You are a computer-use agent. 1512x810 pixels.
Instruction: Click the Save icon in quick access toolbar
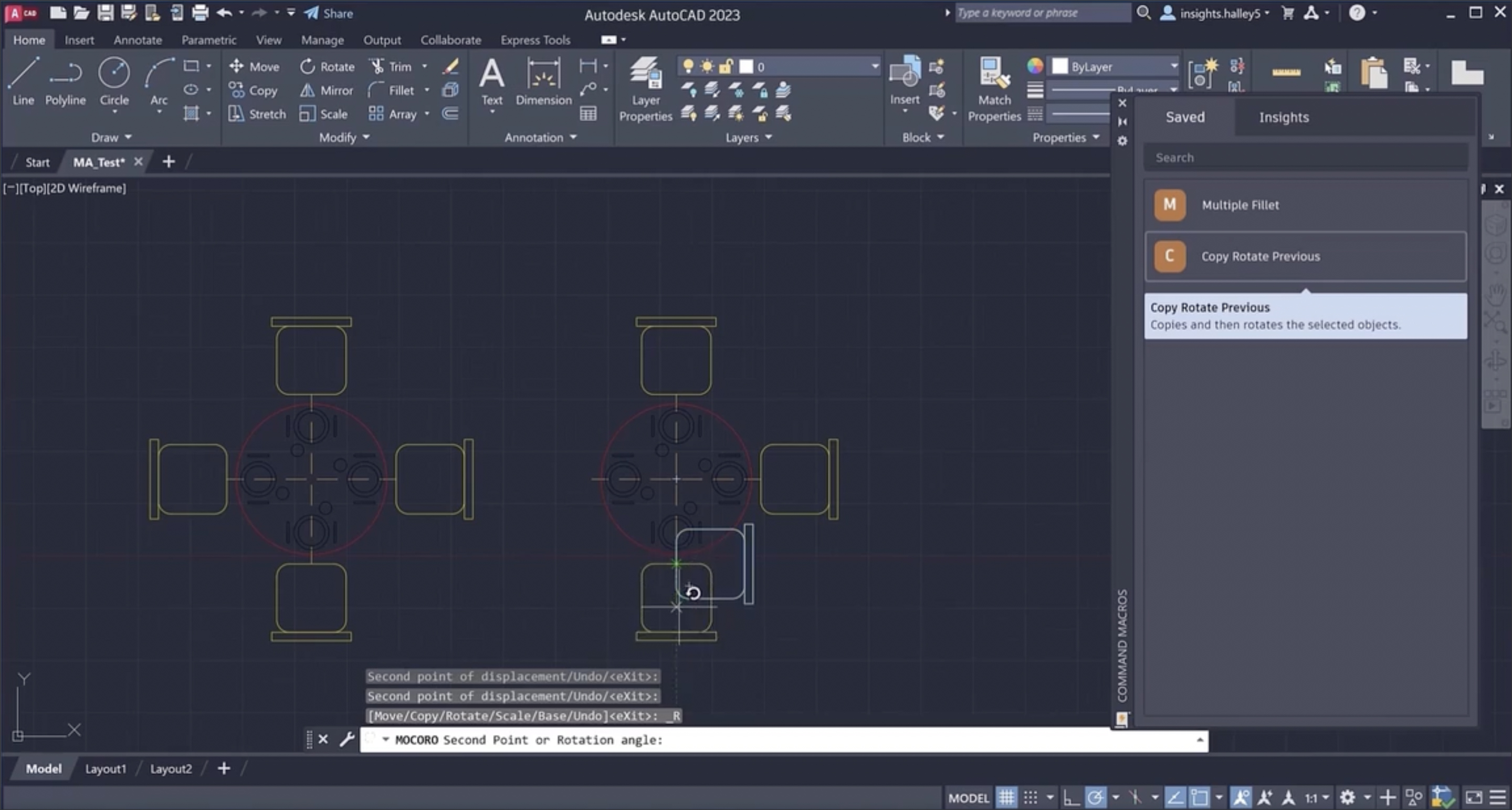[x=105, y=13]
